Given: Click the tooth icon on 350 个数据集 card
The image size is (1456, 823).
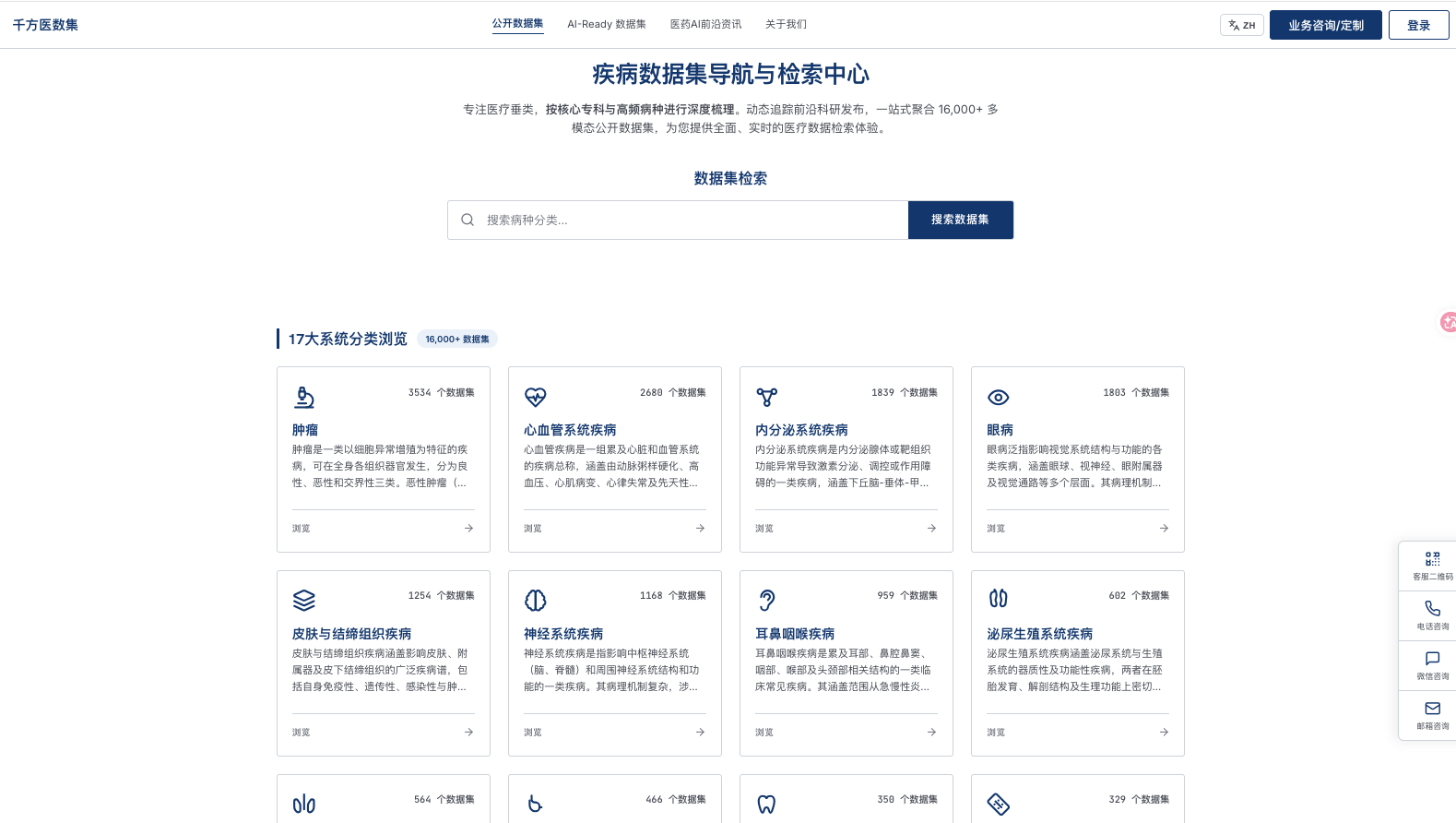Looking at the screenshot, I should [x=767, y=805].
